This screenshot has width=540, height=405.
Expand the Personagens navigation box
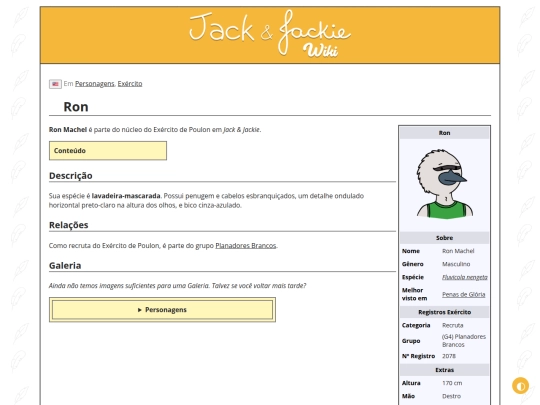[x=162, y=310]
